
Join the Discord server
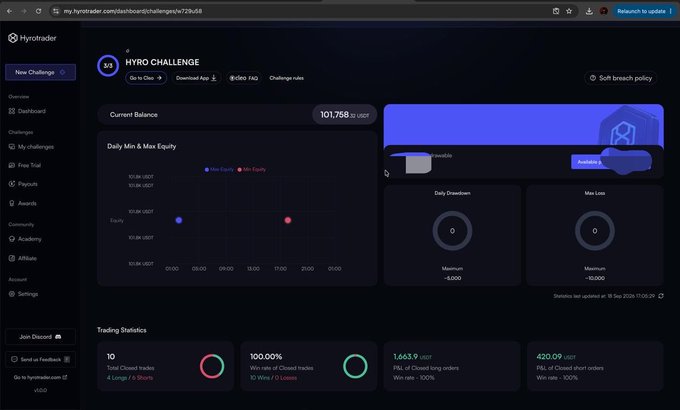pos(40,337)
